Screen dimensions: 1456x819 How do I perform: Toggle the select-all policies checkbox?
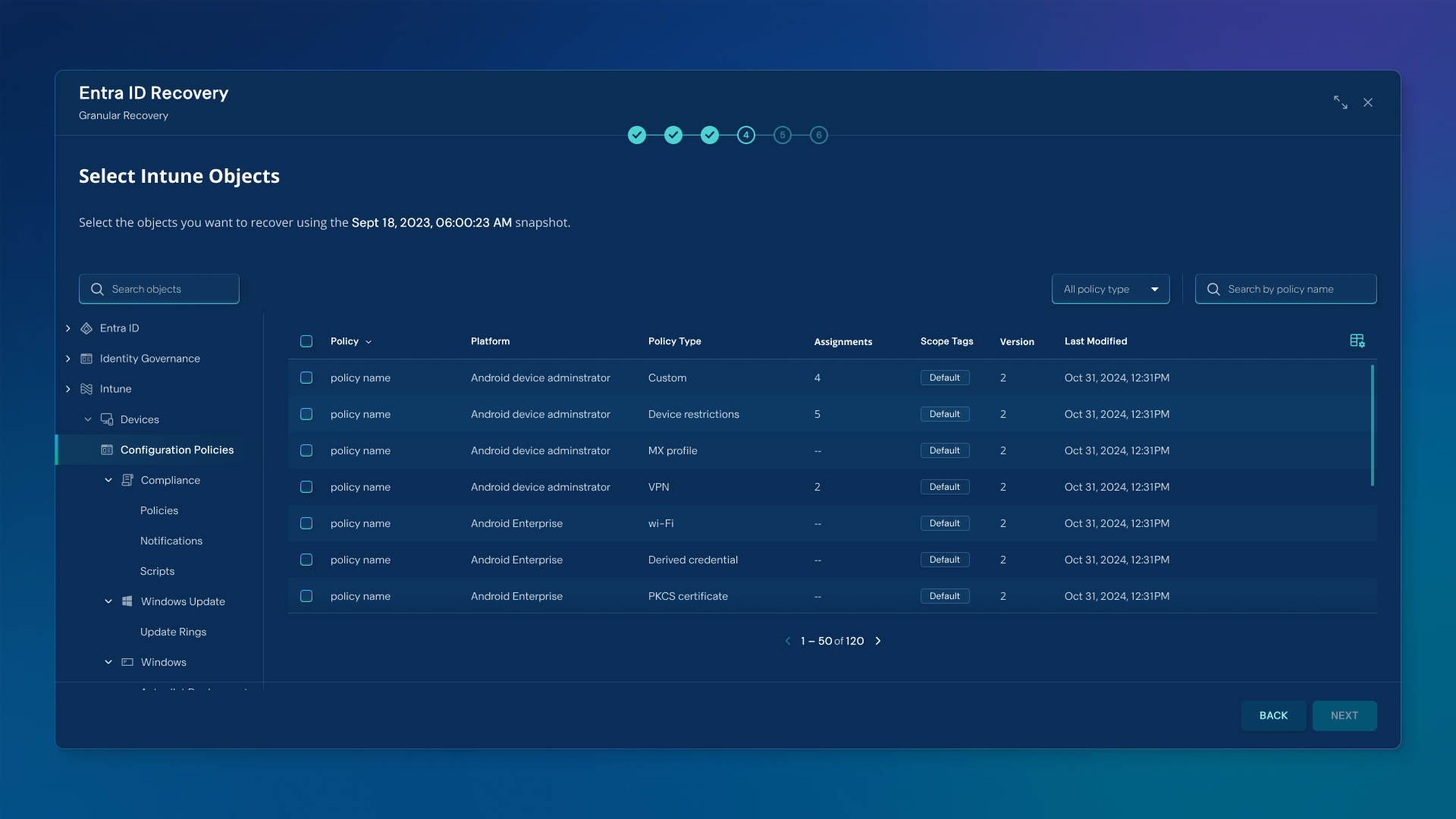coord(306,341)
